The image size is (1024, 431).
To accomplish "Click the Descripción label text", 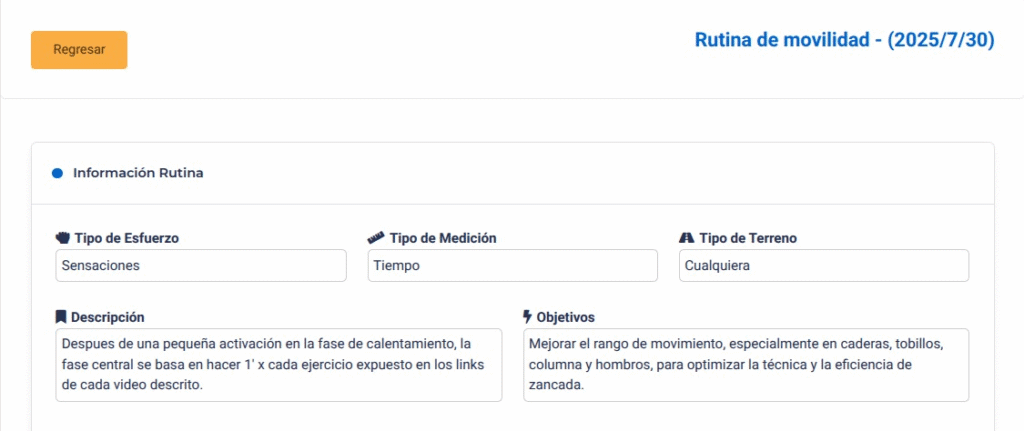I will 108,317.
